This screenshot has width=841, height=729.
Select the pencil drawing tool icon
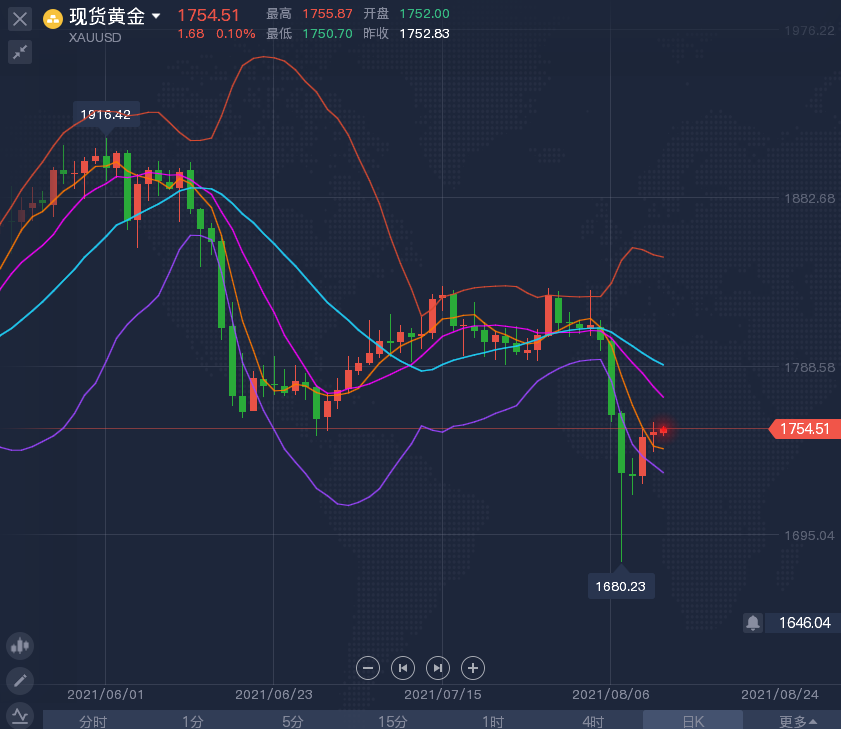20,681
